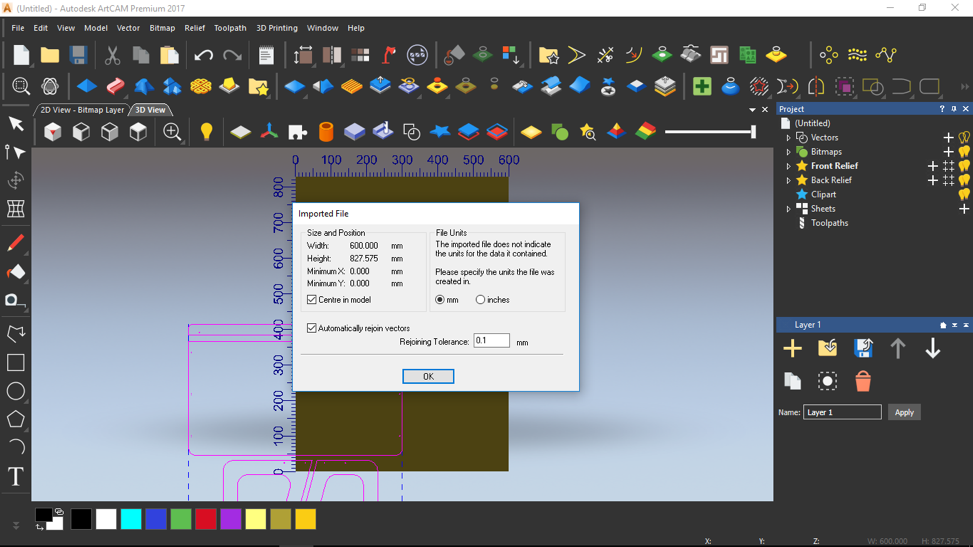Open the File menu
The image size is (973, 547).
(18, 28)
